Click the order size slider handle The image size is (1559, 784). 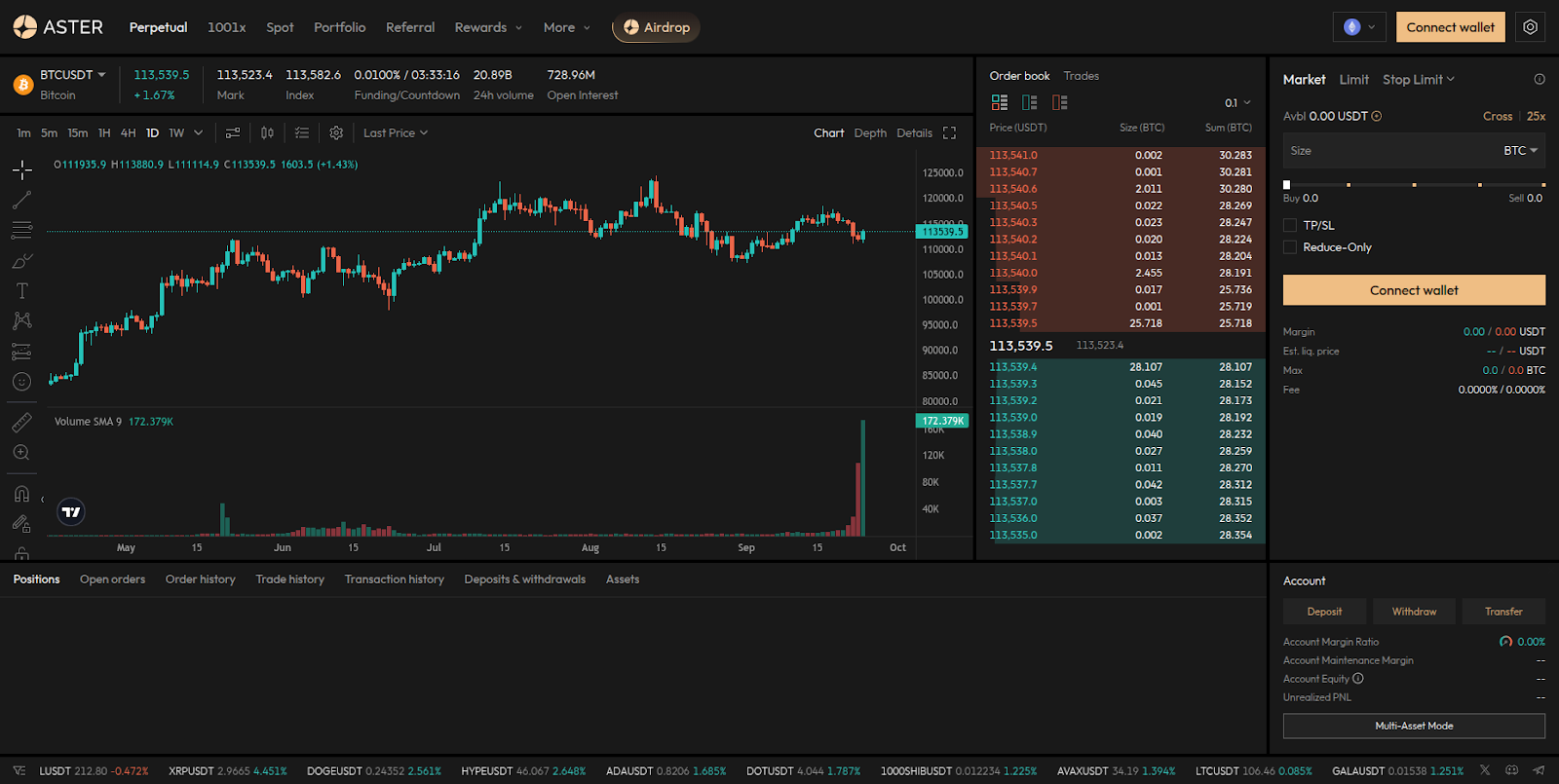(x=1287, y=185)
